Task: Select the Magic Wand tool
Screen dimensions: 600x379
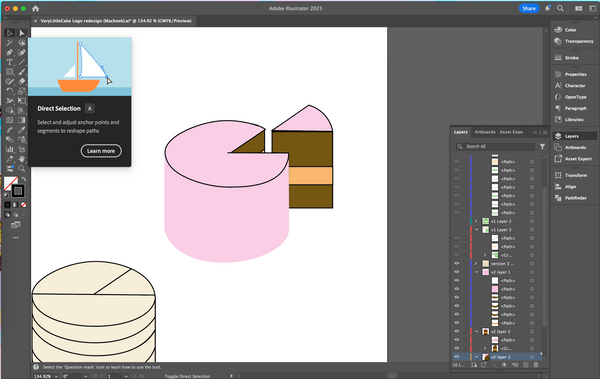Action: pyautogui.click(x=10, y=42)
